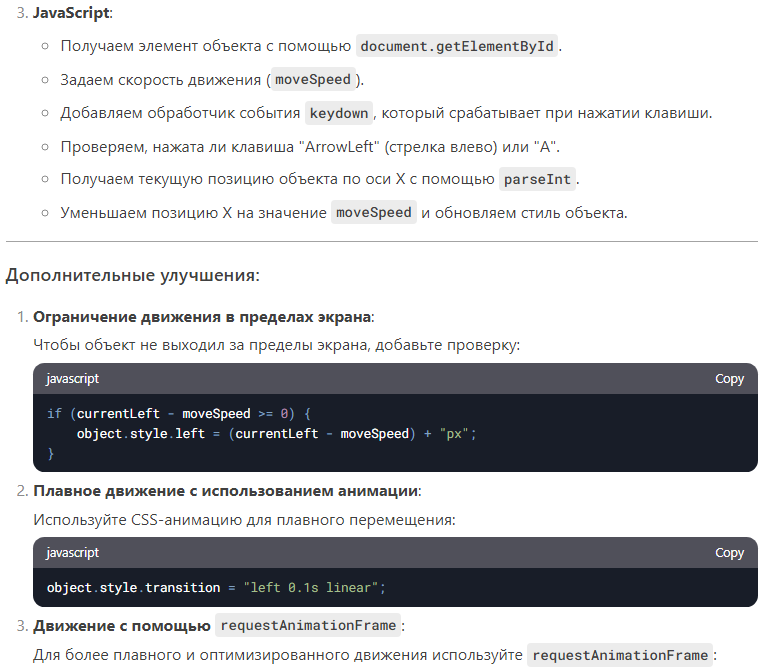Click requestAnimationFrame chip in the bold heading

308,625
